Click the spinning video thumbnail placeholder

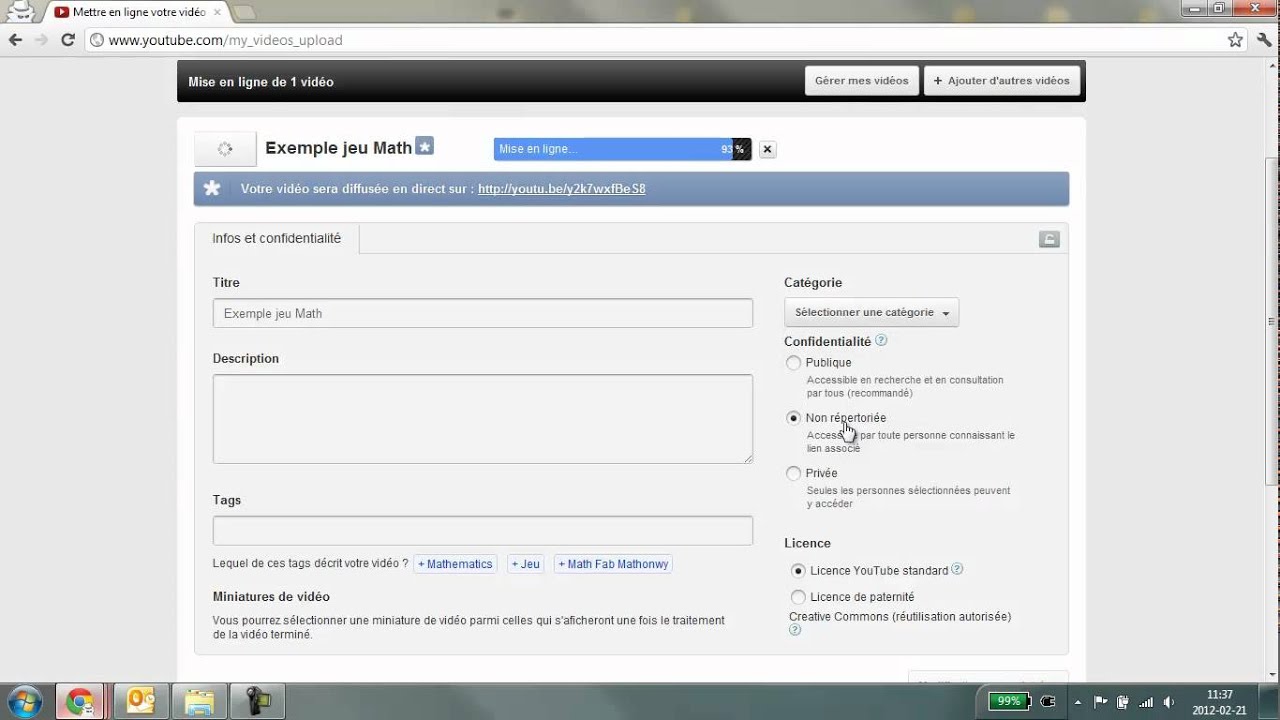[225, 149]
